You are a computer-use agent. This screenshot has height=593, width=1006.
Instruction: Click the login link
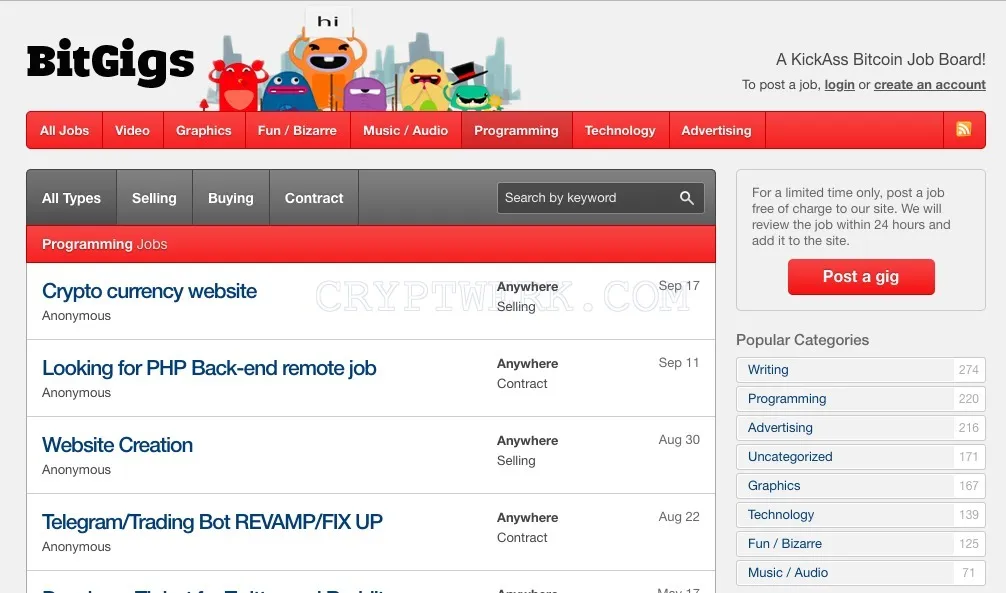click(x=839, y=85)
